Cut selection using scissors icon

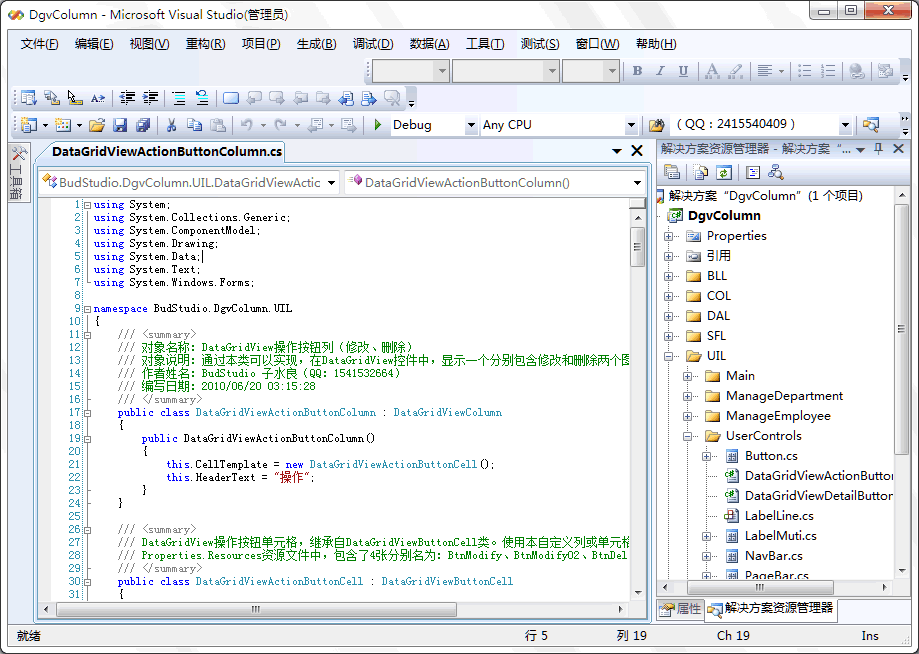171,125
